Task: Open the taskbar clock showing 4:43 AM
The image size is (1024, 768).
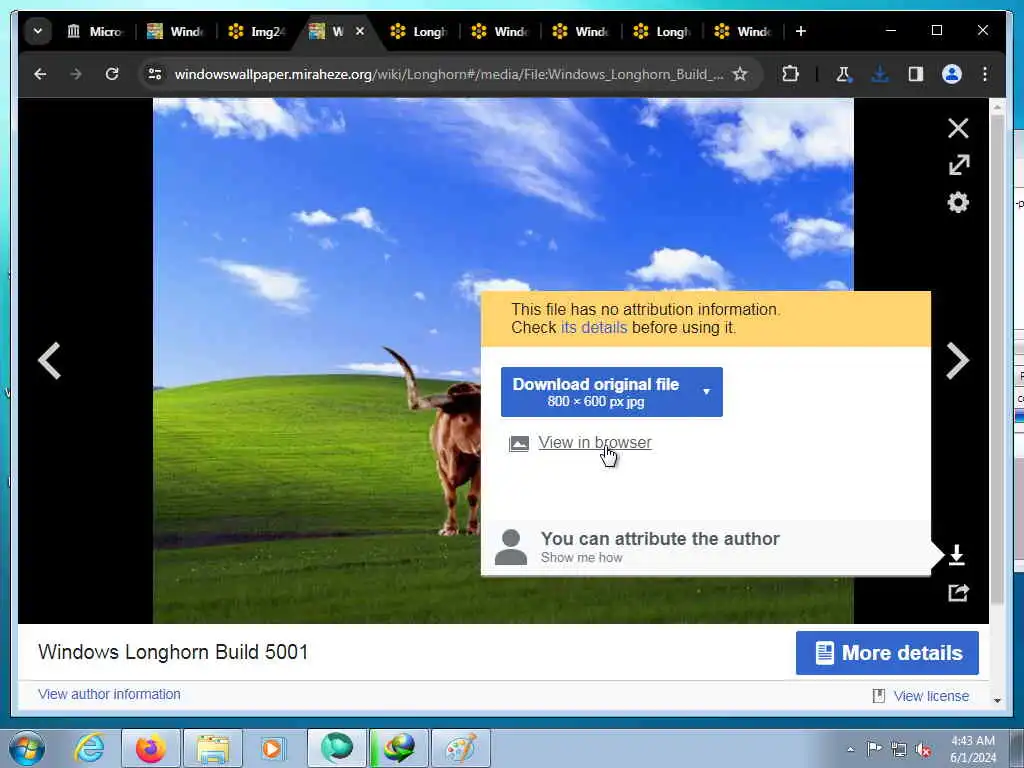Action: point(973,749)
